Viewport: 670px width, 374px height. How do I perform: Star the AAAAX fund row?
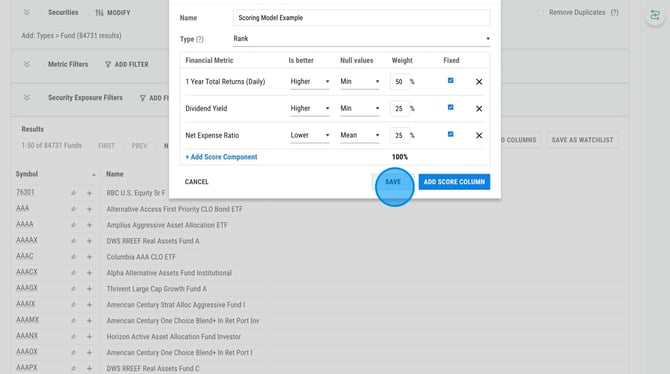point(73,241)
